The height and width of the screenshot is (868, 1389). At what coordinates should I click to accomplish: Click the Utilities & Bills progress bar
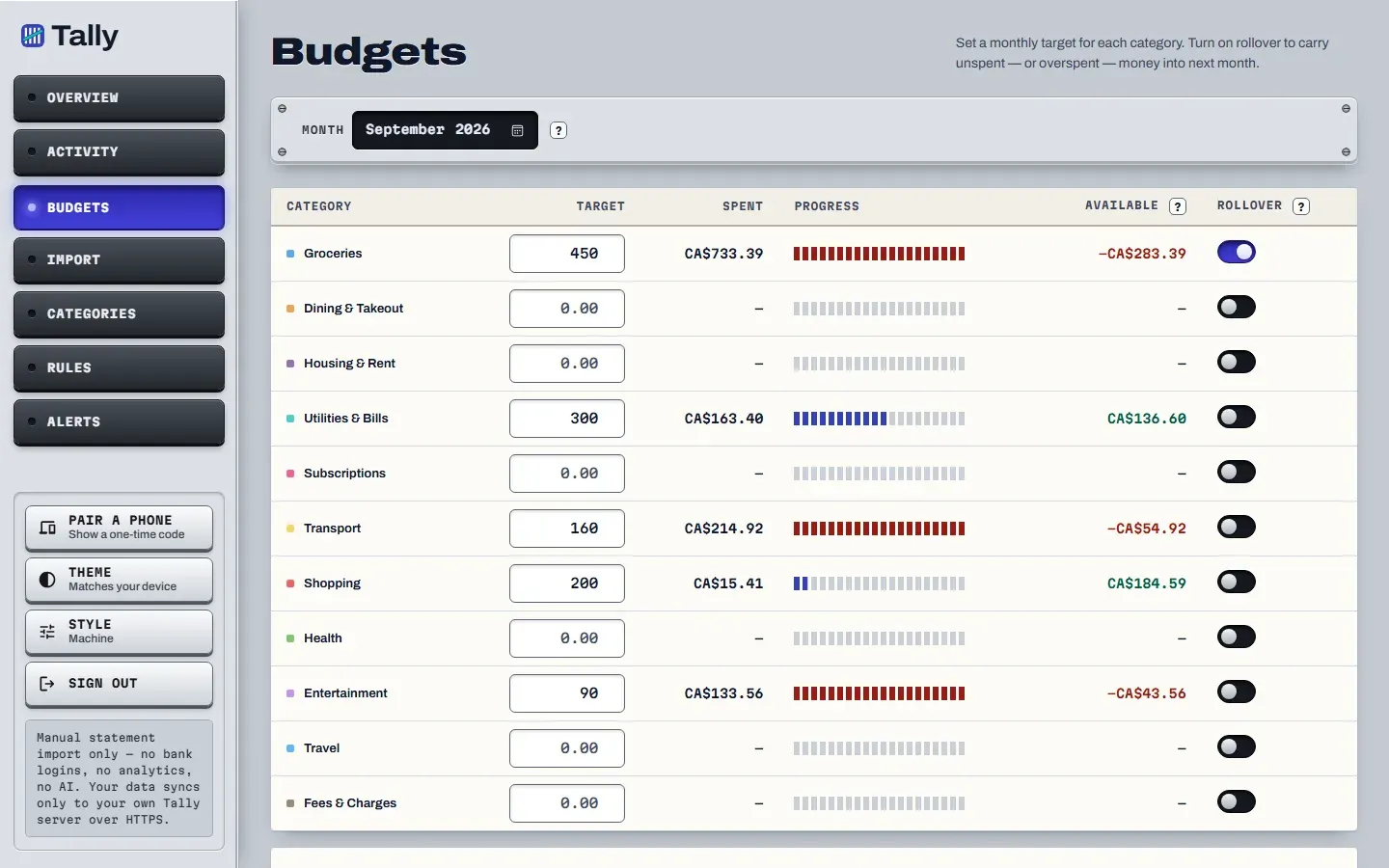(x=879, y=419)
